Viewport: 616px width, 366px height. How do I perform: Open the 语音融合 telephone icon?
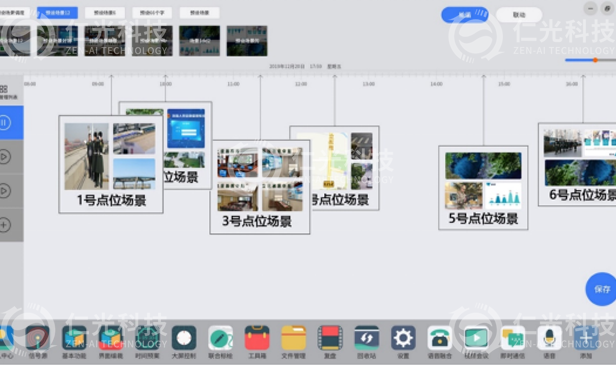click(440, 338)
